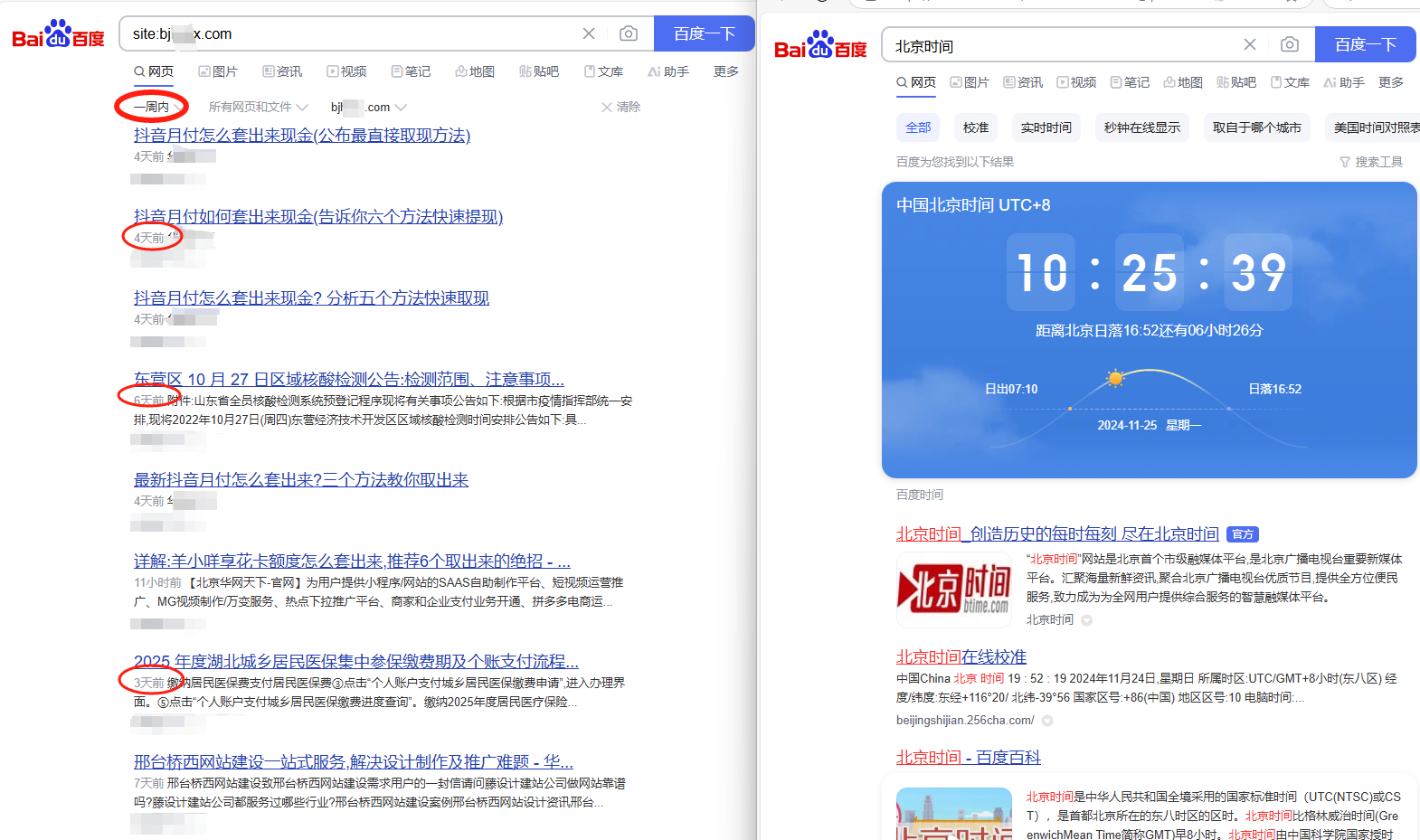This screenshot has height=840, width=1420.
Task: Open AI 助手 tab in right window
Action: click(x=1344, y=82)
